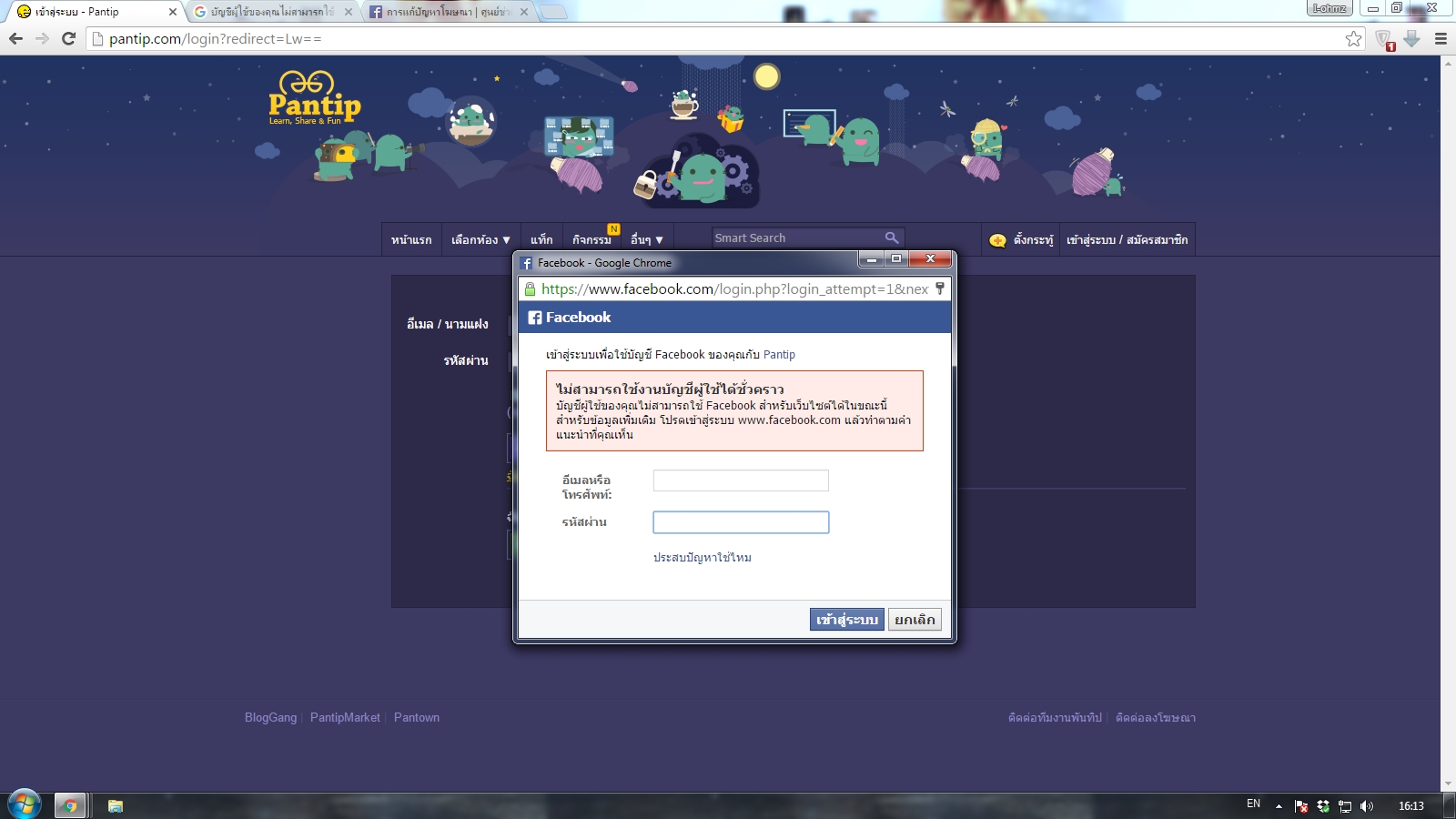Click the Pantip logo

point(314,98)
